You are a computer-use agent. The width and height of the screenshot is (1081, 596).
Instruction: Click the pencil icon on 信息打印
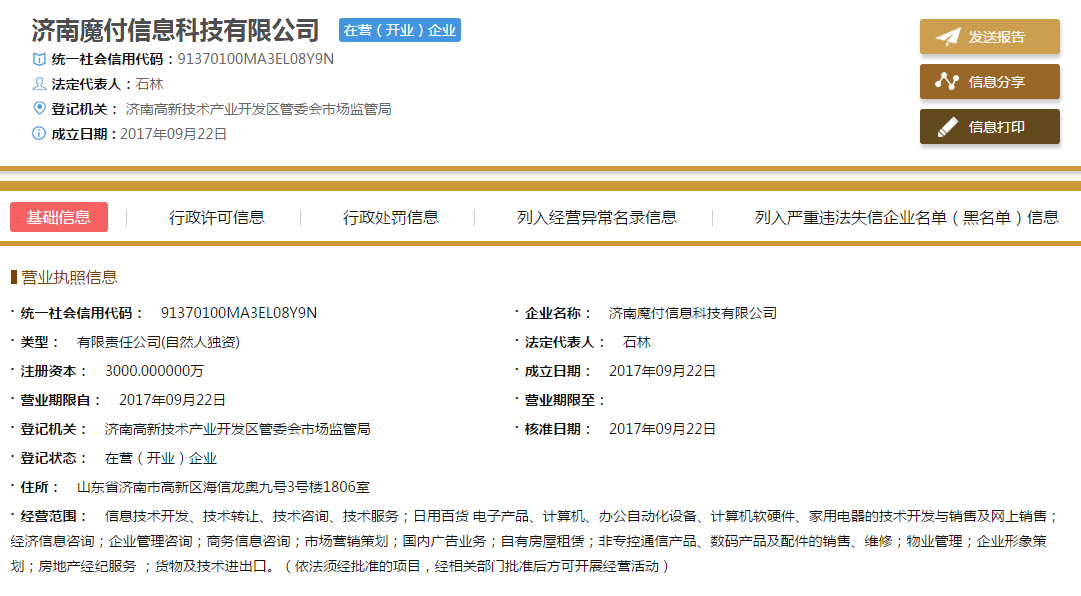[947, 127]
